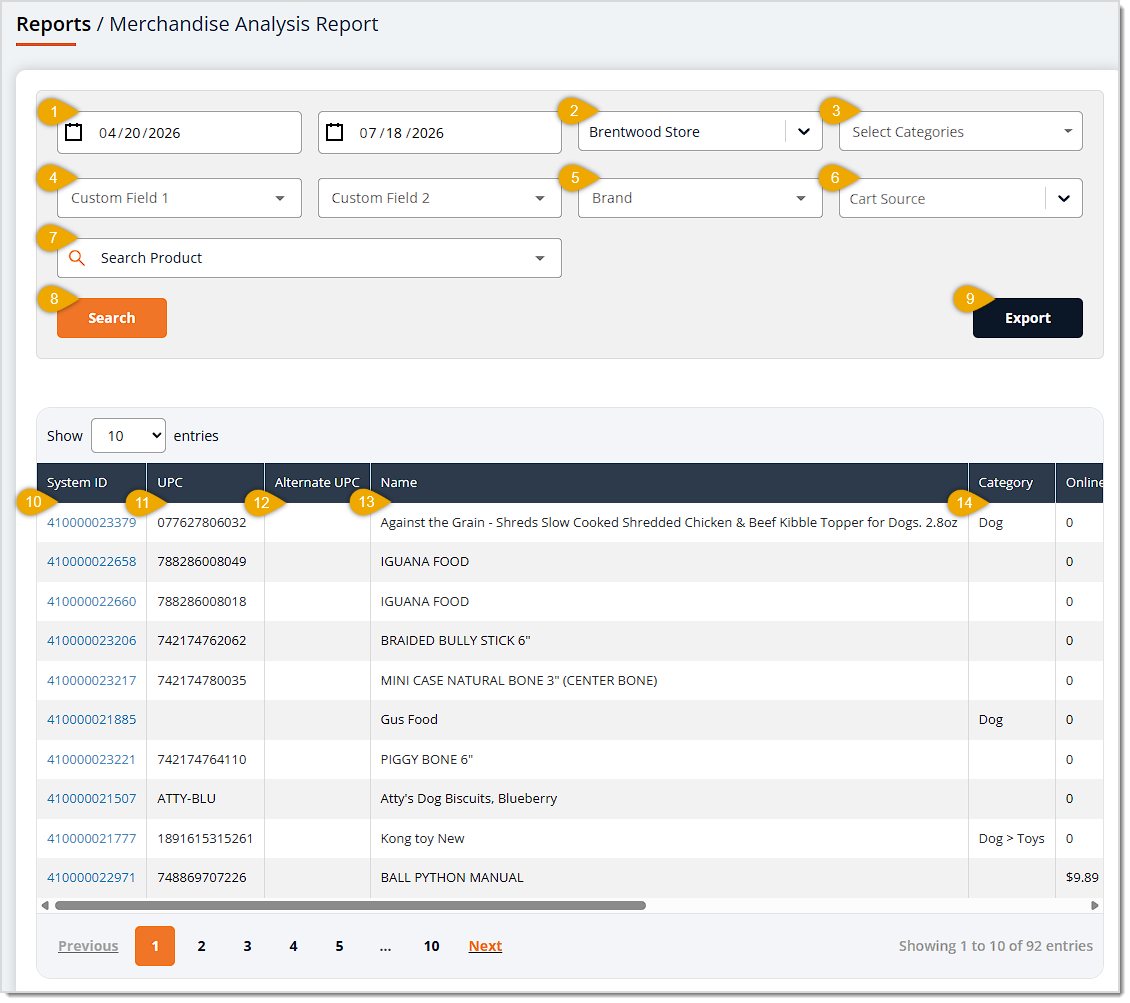This screenshot has height=1003, width=1130.
Task: Open System ID 410000022658 link
Action: tap(92, 562)
